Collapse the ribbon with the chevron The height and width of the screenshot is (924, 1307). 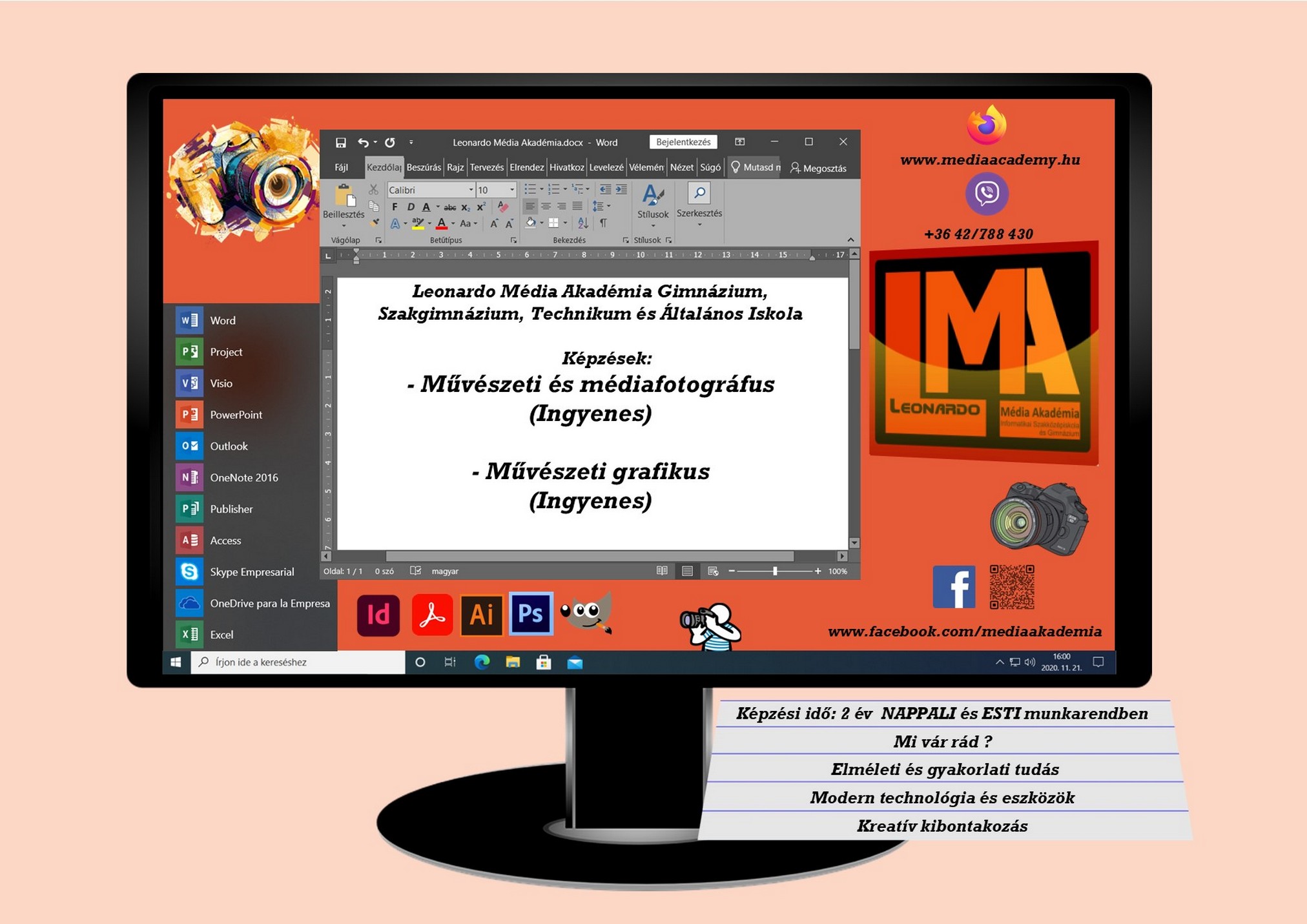click(x=850, y=240)
